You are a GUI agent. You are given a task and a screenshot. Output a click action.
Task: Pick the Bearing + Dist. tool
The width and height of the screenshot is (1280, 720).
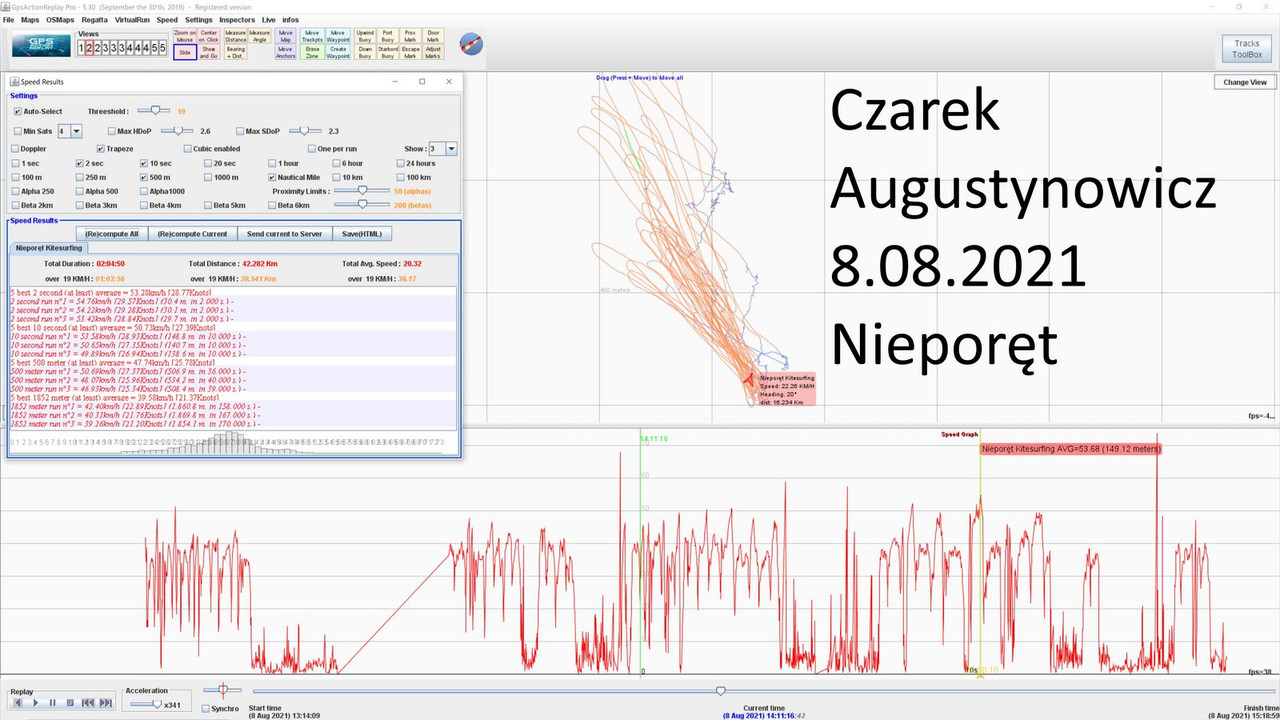236,52
